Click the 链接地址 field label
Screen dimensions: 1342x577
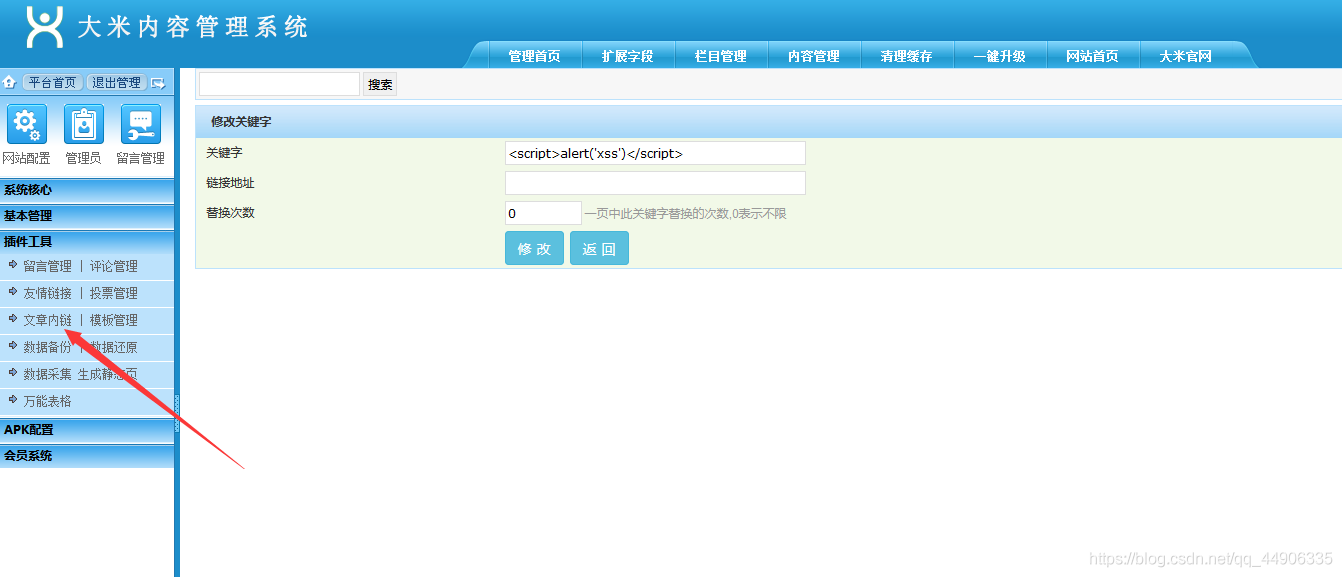[230, 183]
